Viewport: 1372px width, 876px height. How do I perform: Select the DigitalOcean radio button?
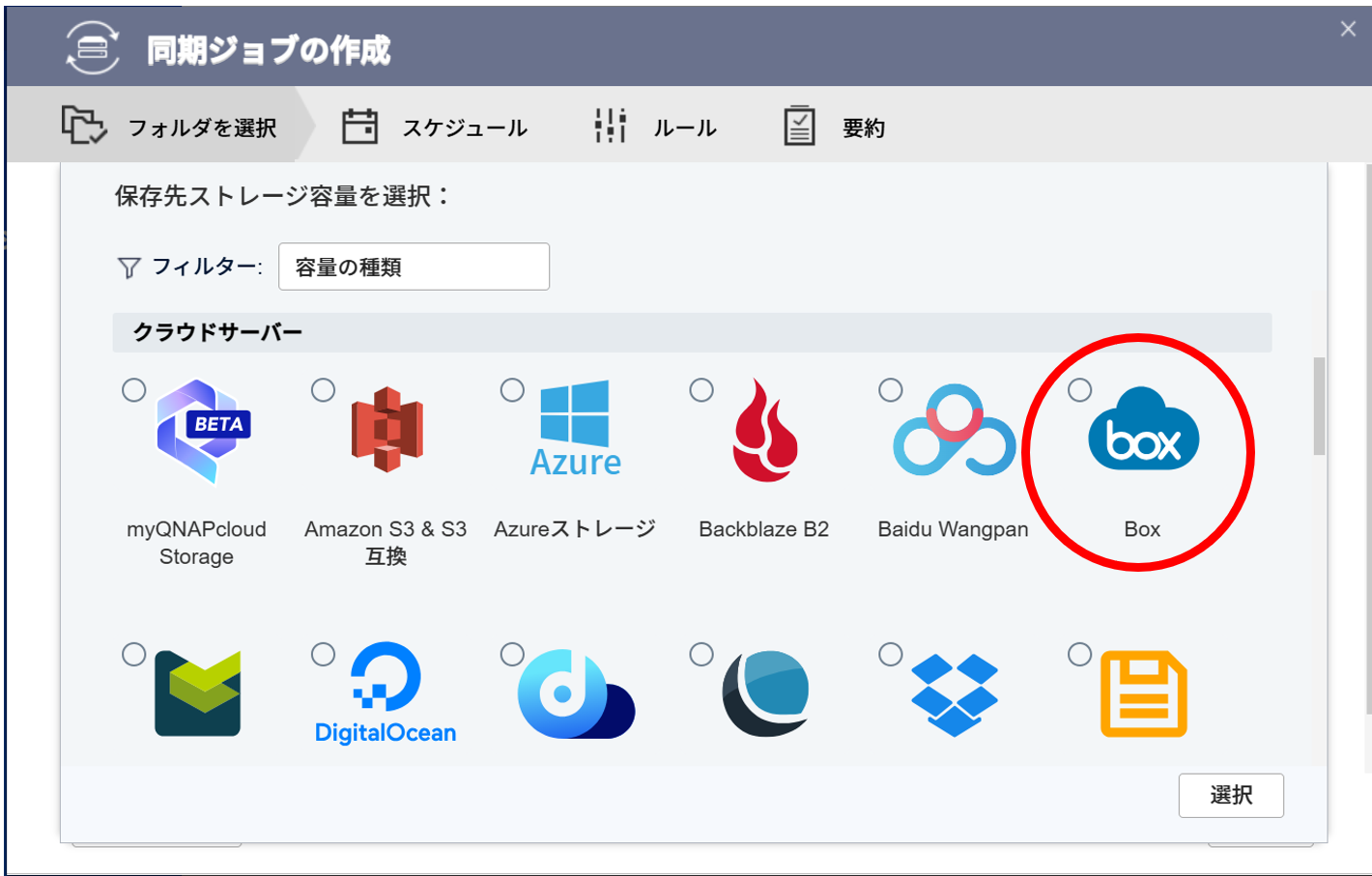pos(324,655)
